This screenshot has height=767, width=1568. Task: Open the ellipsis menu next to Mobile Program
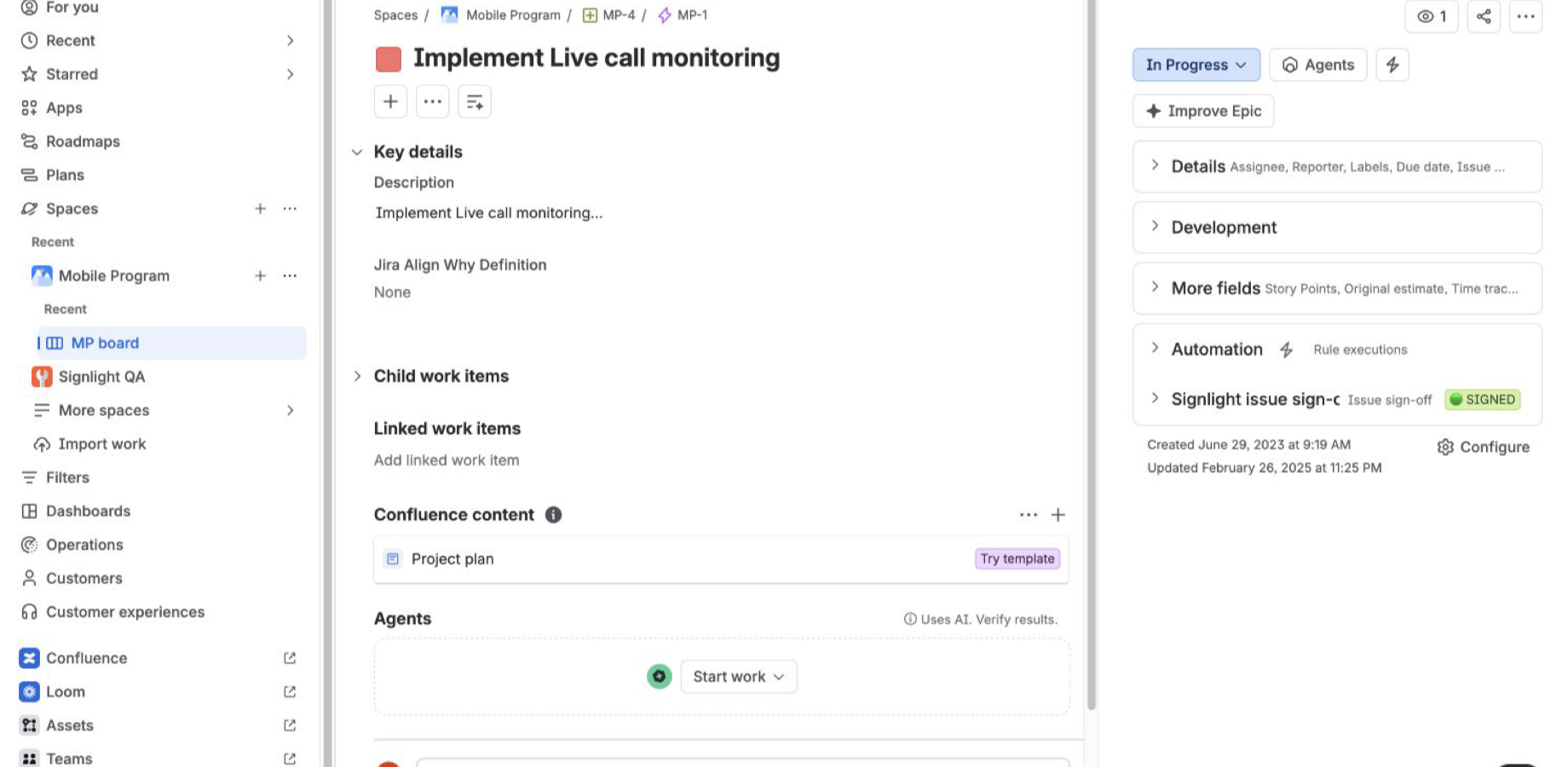click(290, 276)
